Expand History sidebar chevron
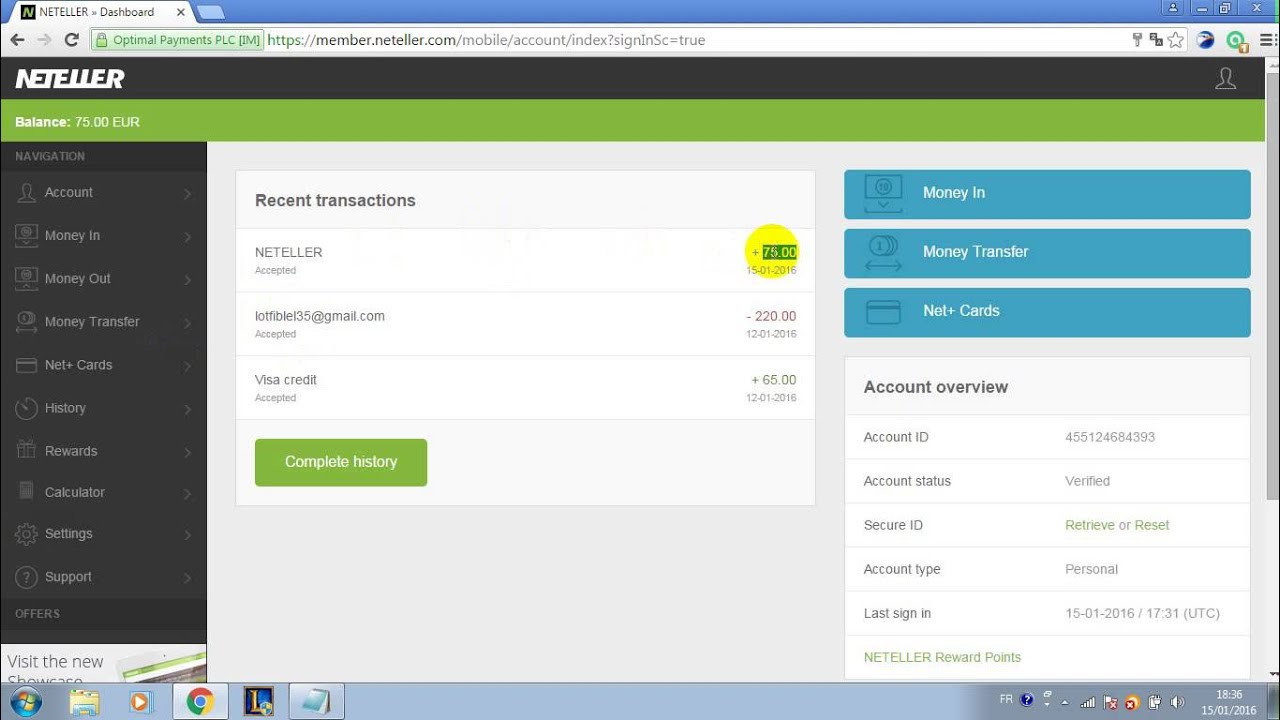The width and height of the screenshot is (1280, 720). click(x=187, y=409)
